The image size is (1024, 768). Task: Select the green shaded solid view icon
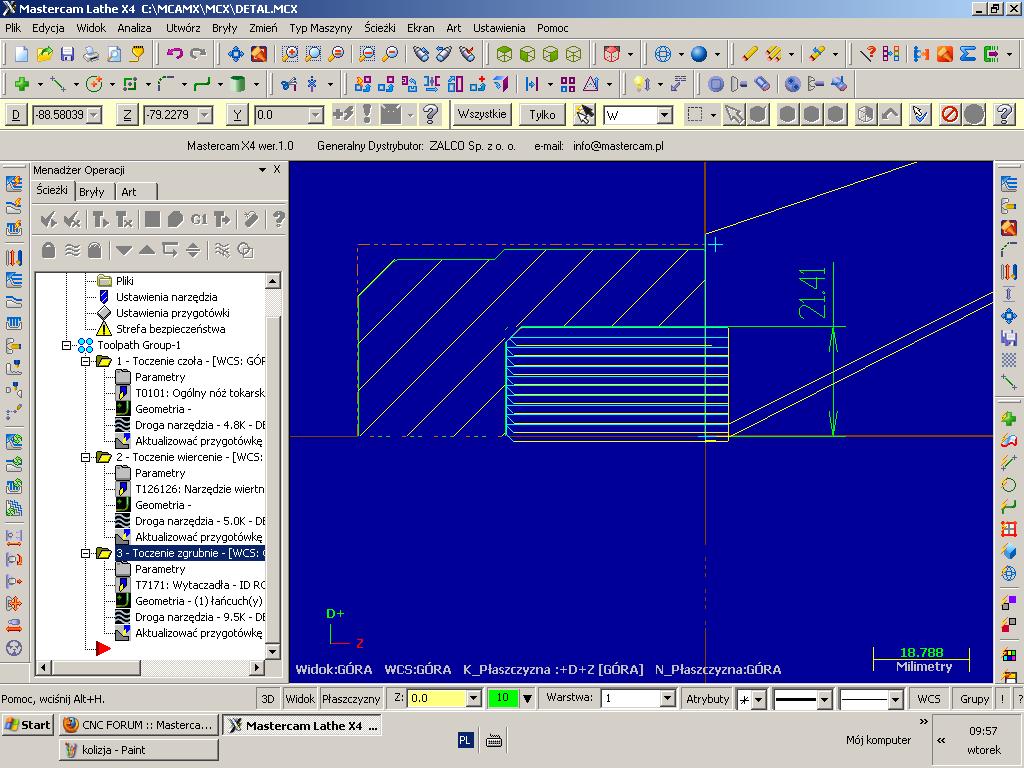[504, 54]
